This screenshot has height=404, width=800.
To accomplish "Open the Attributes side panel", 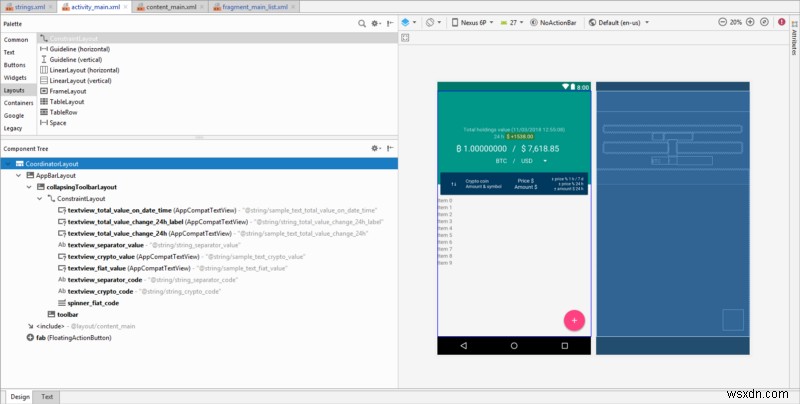I will click(794, 39).
